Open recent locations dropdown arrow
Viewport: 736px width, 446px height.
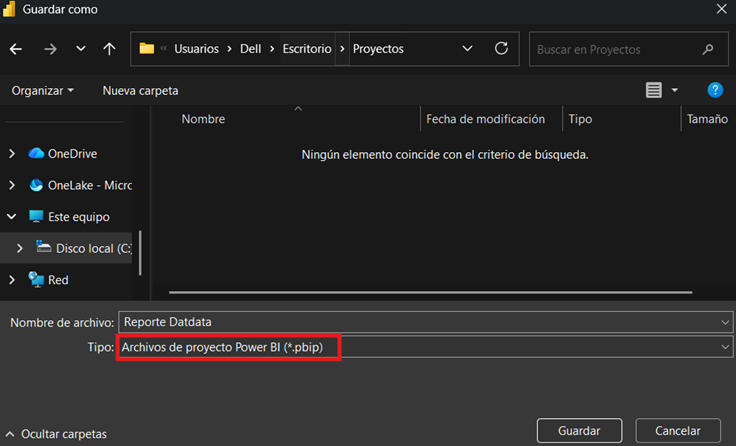[80, 49]
